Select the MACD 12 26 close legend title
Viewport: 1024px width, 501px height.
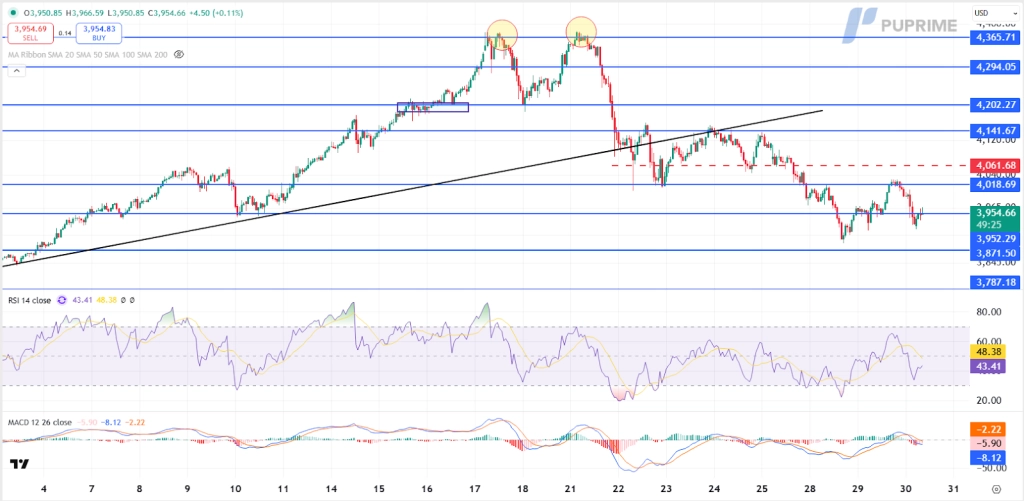[40, 423]
